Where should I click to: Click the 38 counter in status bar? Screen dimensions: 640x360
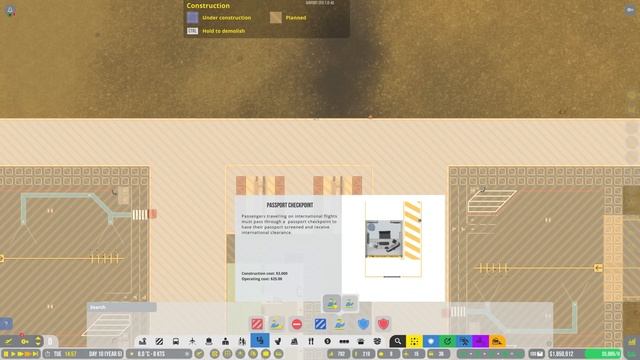coord(438,354)
